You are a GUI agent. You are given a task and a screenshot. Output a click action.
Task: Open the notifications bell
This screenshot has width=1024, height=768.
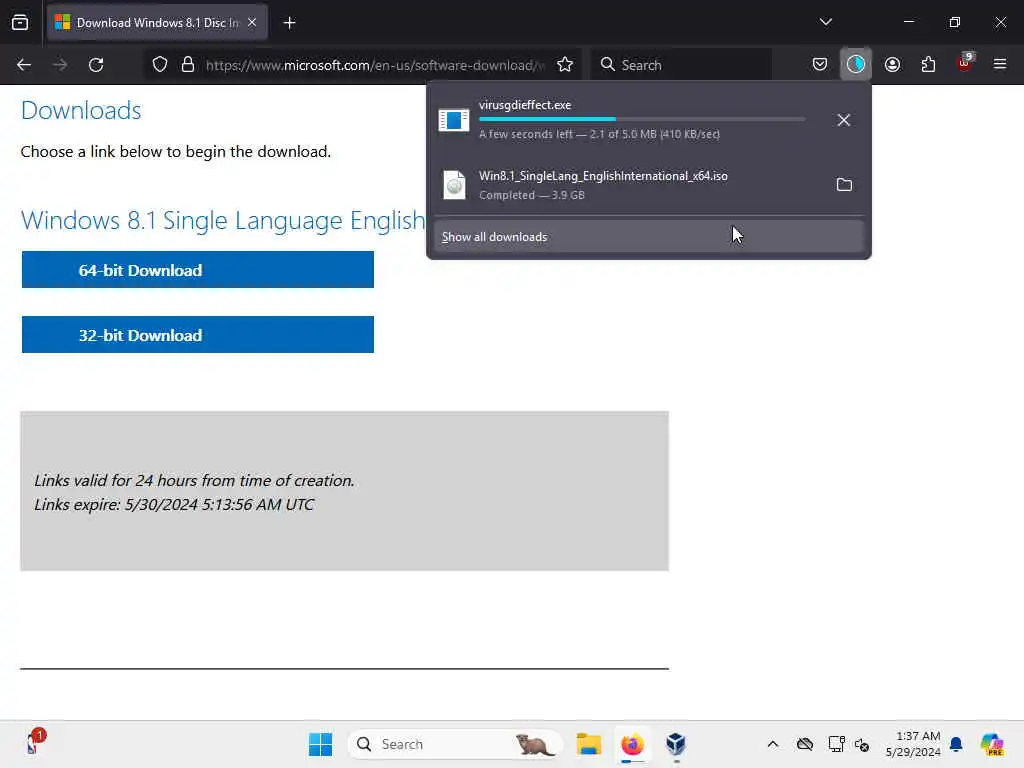(x=956, y=744)
